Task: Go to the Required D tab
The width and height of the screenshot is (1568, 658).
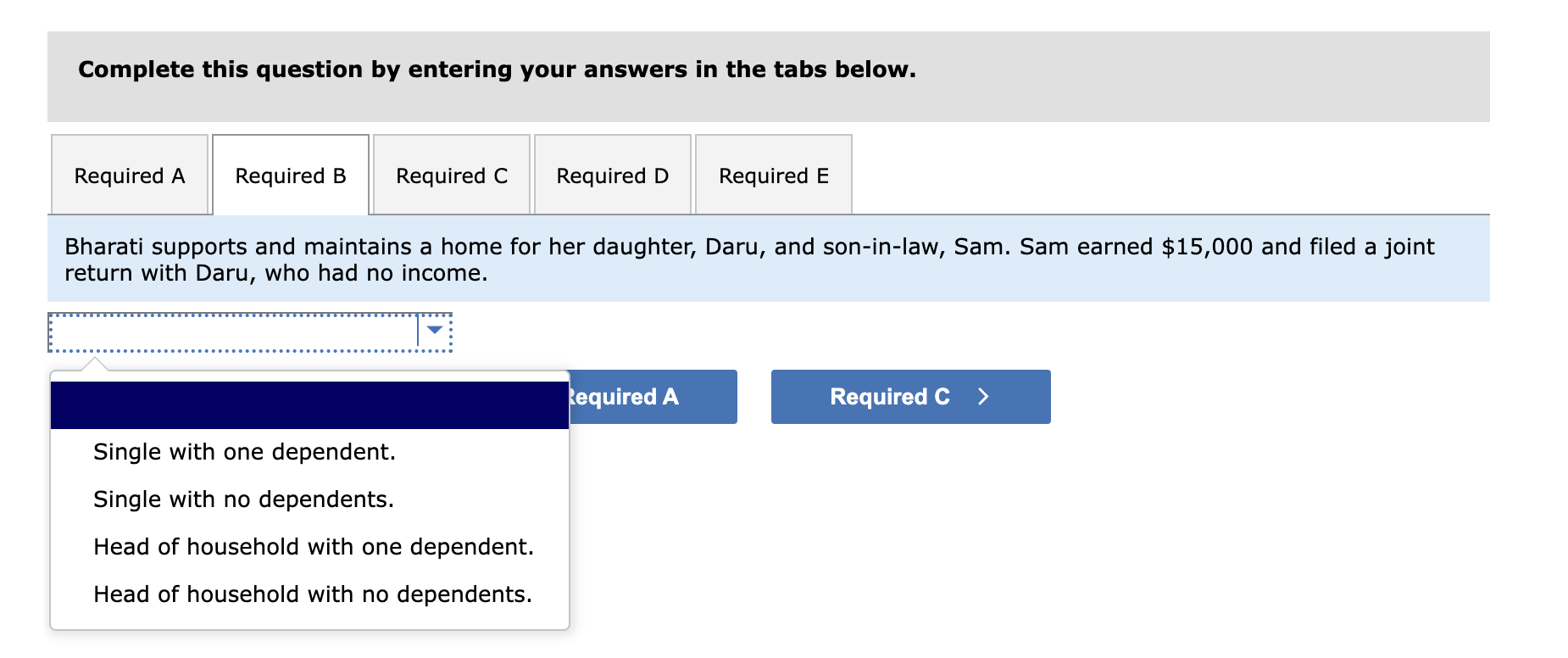Action: [x=613, y=176]
